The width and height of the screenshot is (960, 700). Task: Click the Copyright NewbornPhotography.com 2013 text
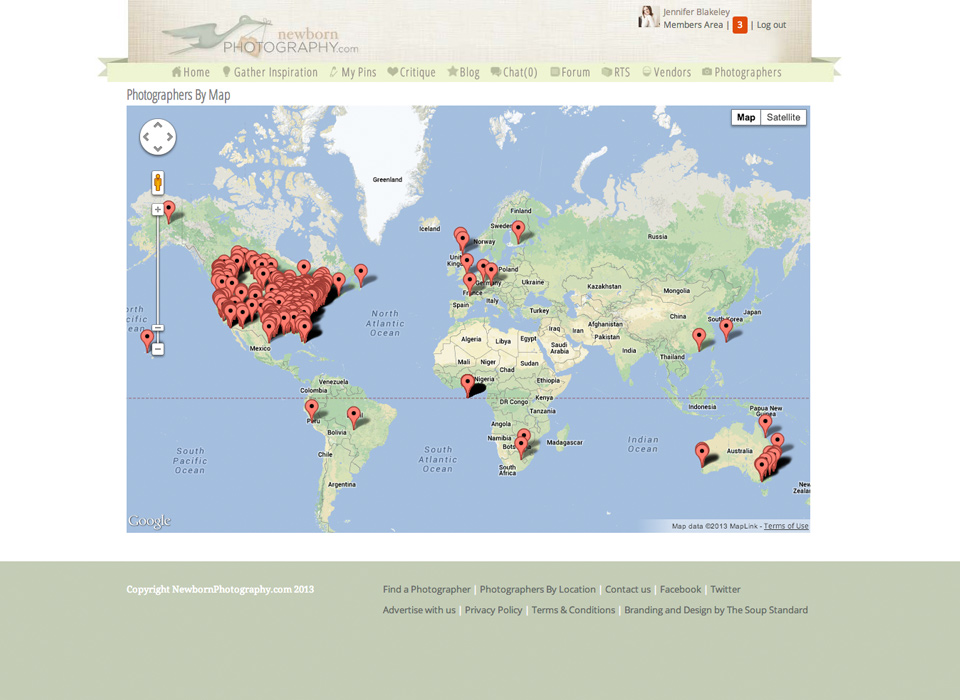[x=220, y=589]
